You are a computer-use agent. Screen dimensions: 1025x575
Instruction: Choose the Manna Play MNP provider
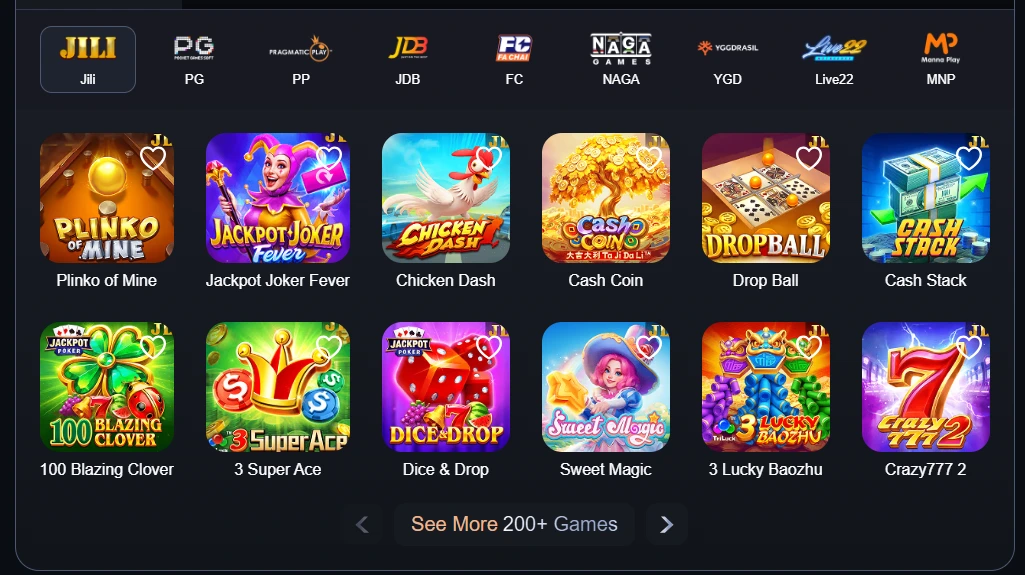pyautogui.click(x=941, y=59)
